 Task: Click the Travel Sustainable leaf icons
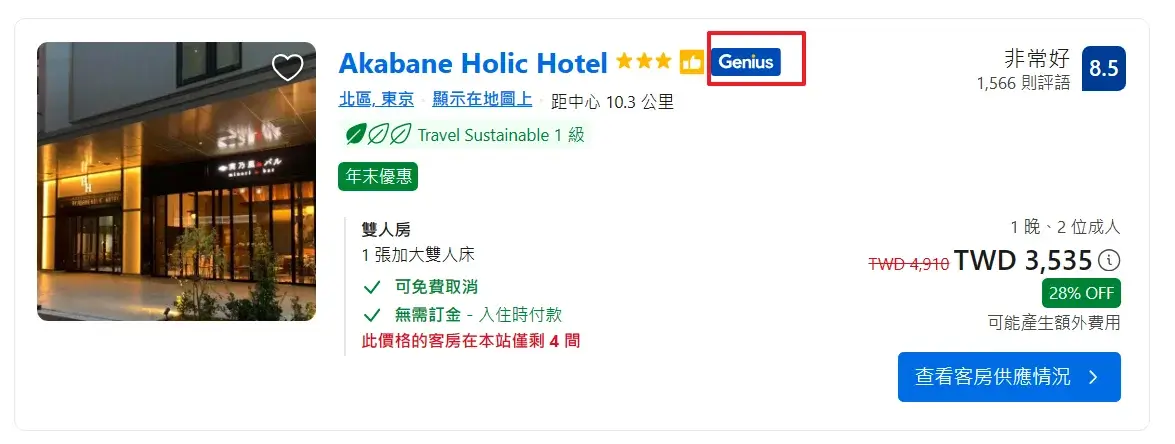tap(377, 134)
